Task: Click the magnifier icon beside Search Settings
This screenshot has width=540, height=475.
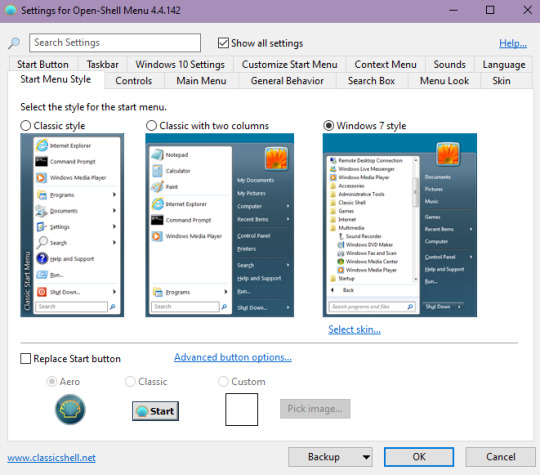Action: click(x=14, y=43)
